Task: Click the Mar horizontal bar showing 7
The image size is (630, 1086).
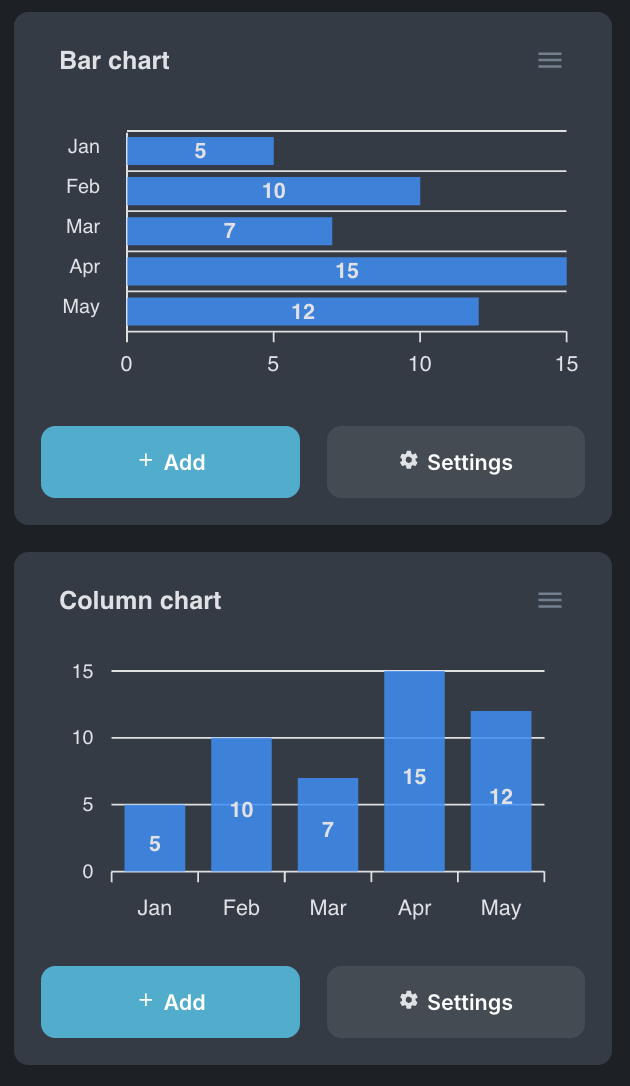Action: [x=229, y=231]
